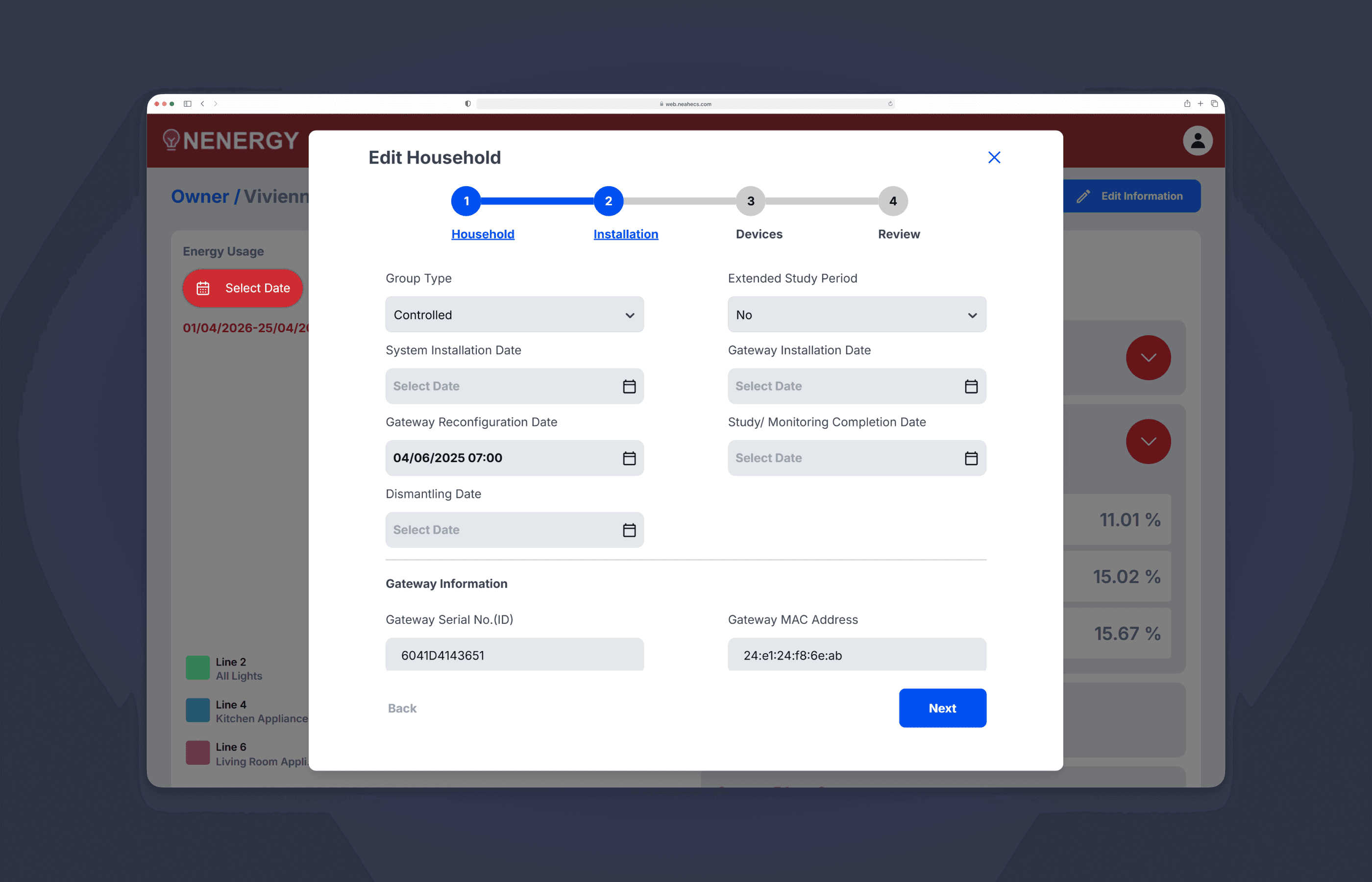This screenshot has width=1372, height=882.
Task: Click the red Select Date button
Action: pos(243,288)
